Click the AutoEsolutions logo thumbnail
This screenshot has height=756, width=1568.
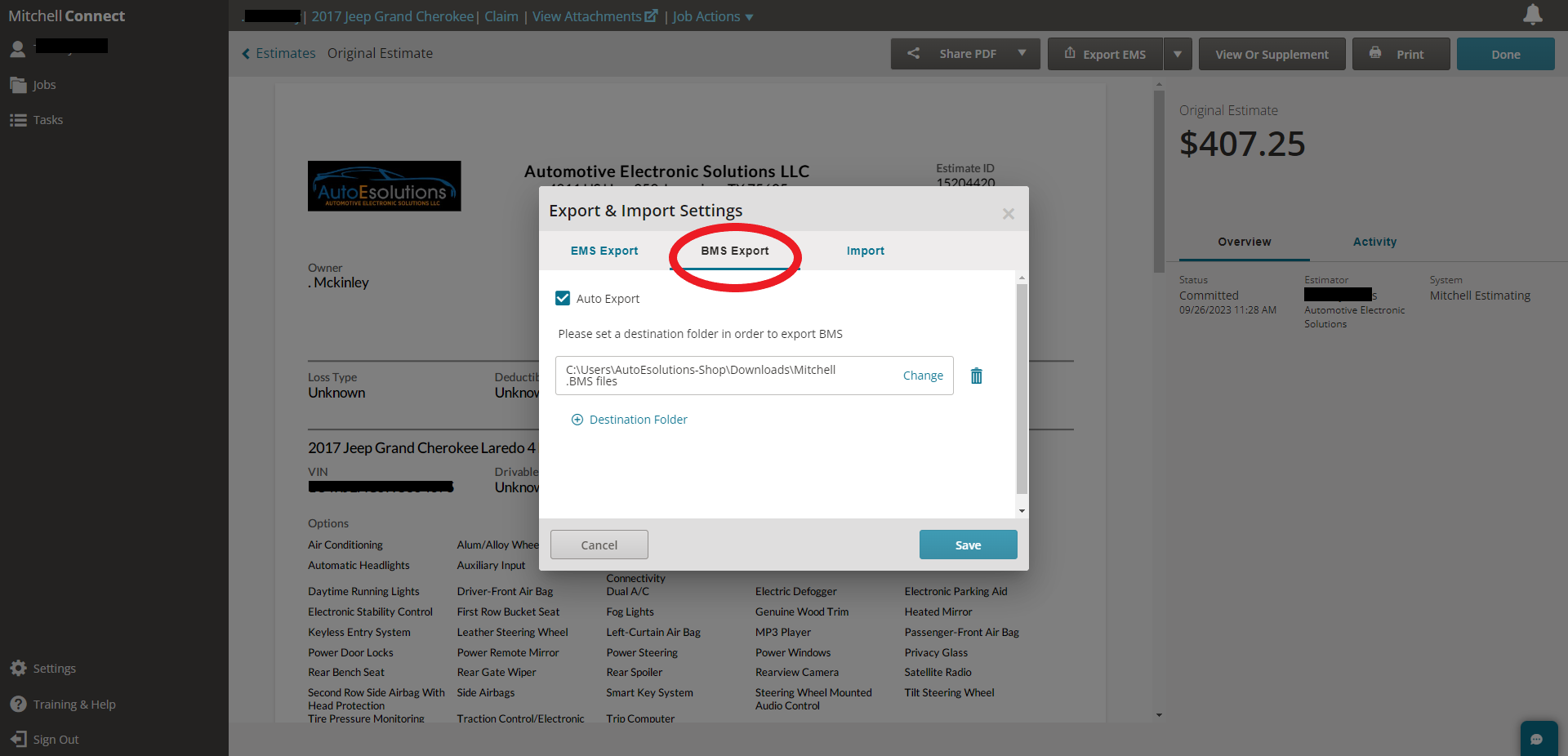pos(384,186)
